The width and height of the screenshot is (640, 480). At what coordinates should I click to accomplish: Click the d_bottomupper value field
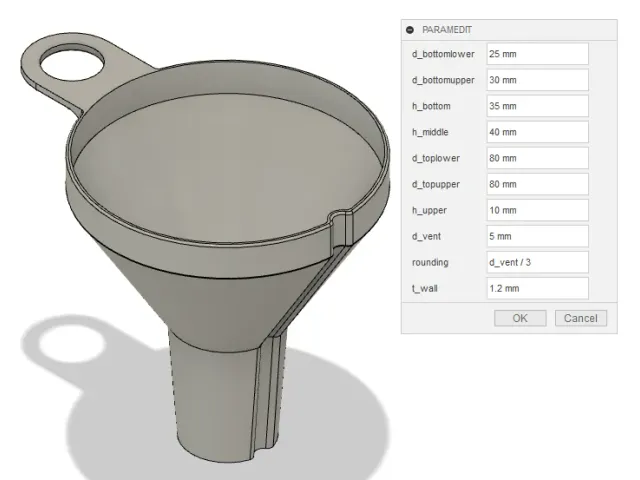[x=537, y=80]
